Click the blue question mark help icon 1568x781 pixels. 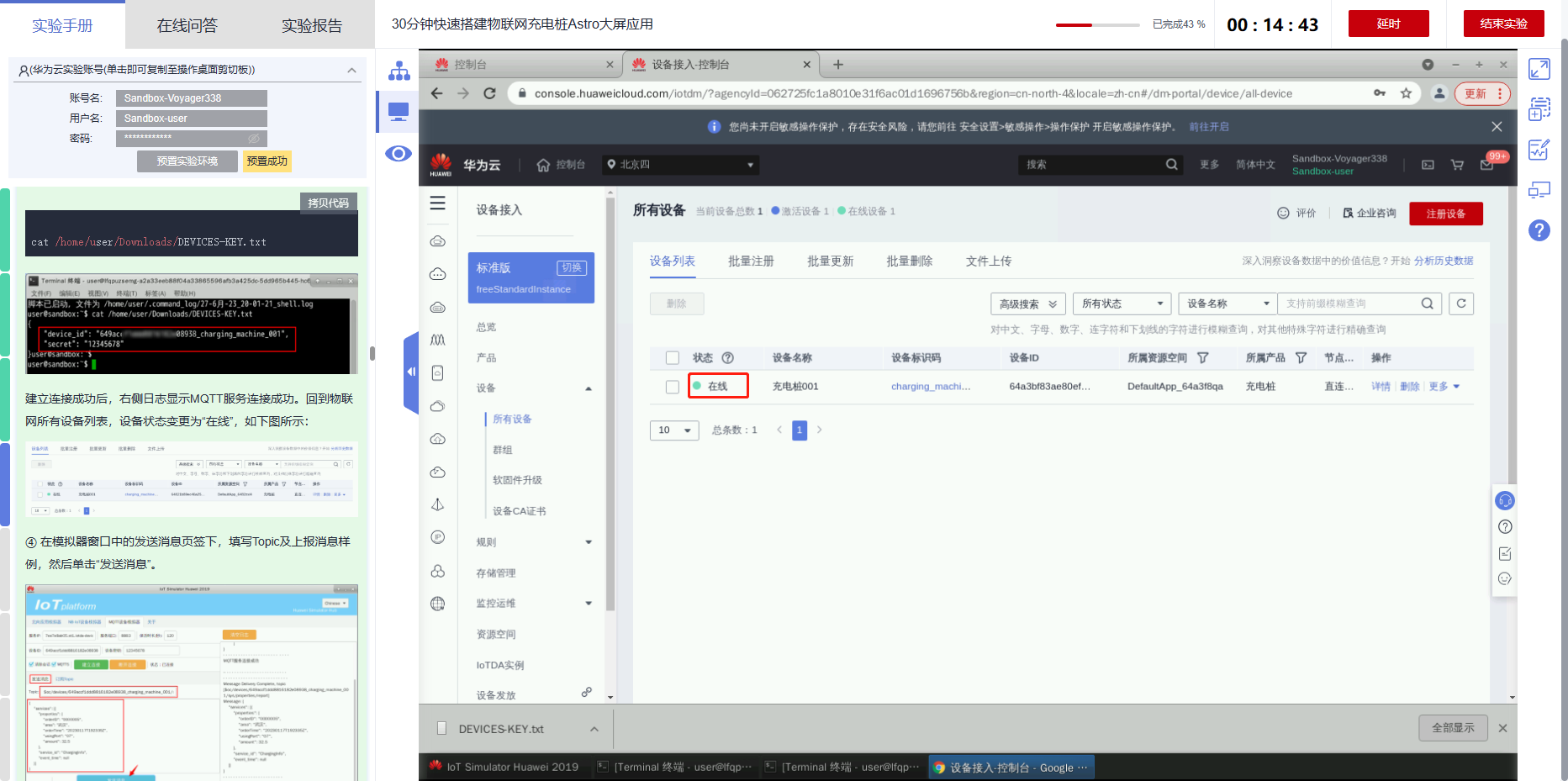click(x=1539, y=230)
